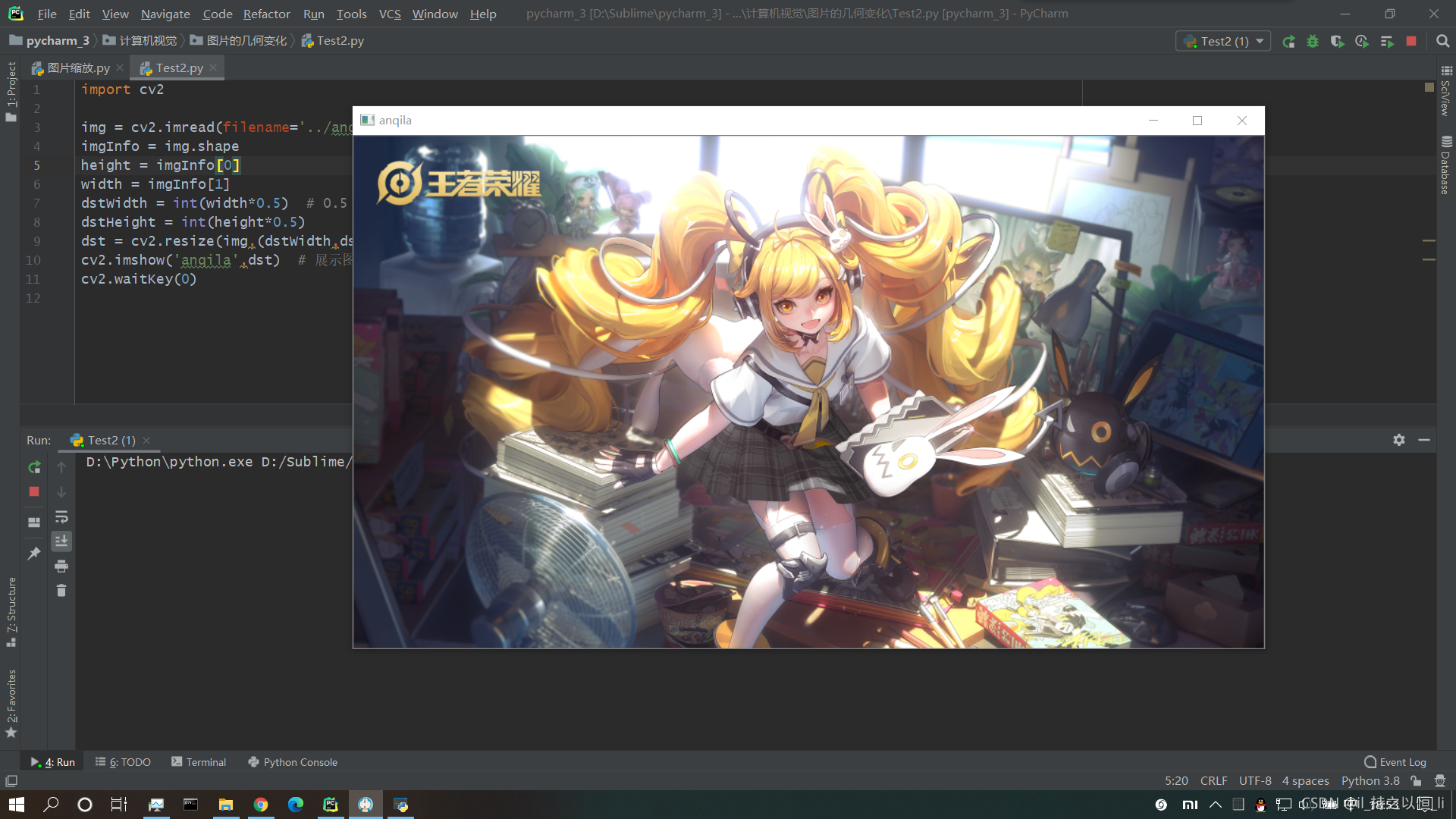Open the File menu
This screenshot has height=819, width=1456.
tap(47, 14)
